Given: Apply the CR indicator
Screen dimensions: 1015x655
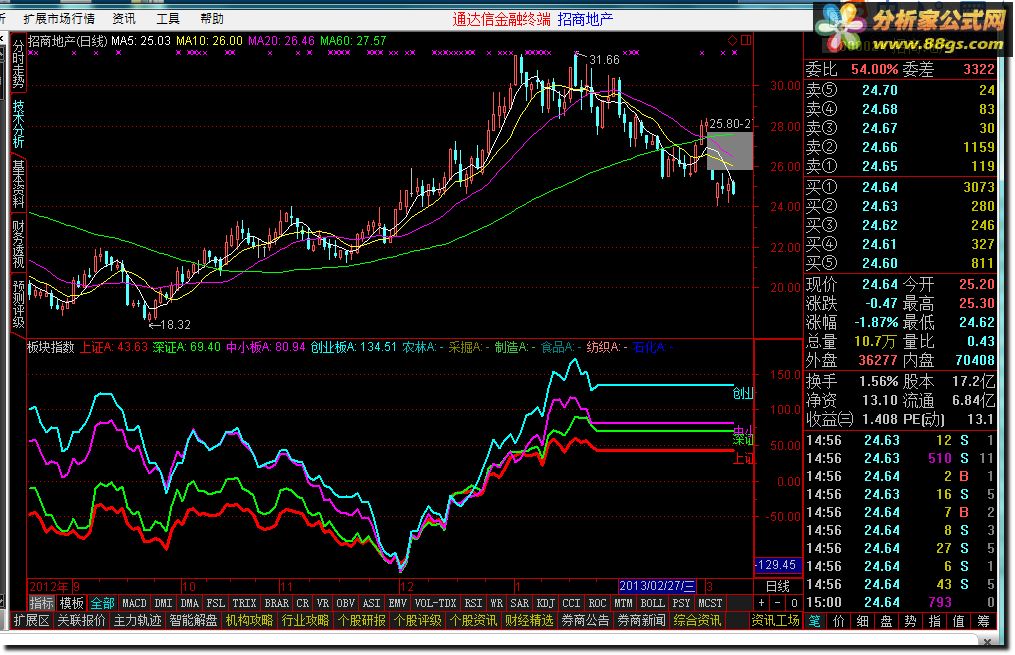Looking at the screenshot, I should point(303,603).
